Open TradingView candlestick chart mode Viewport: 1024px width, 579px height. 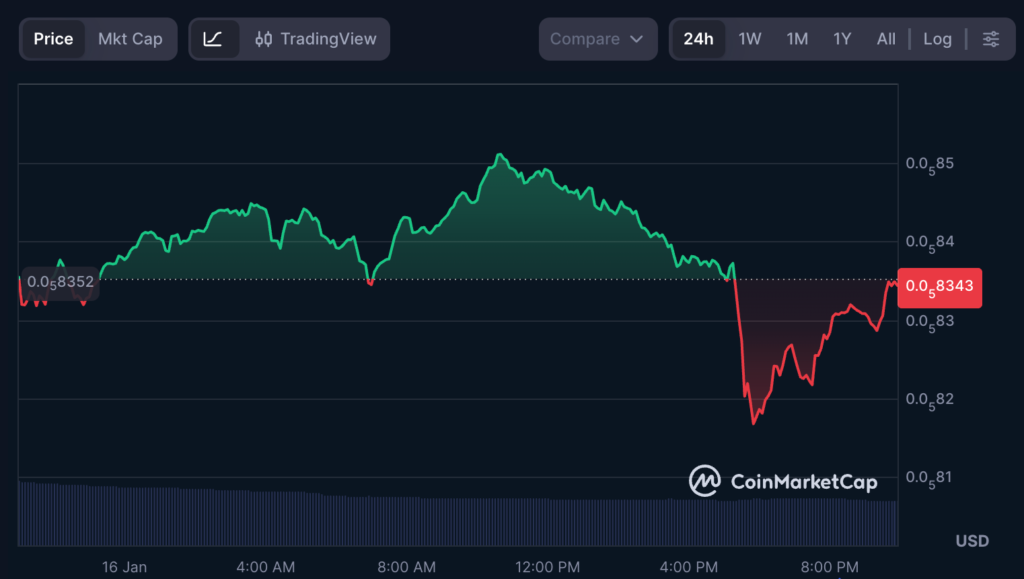[x=316, y=39]
